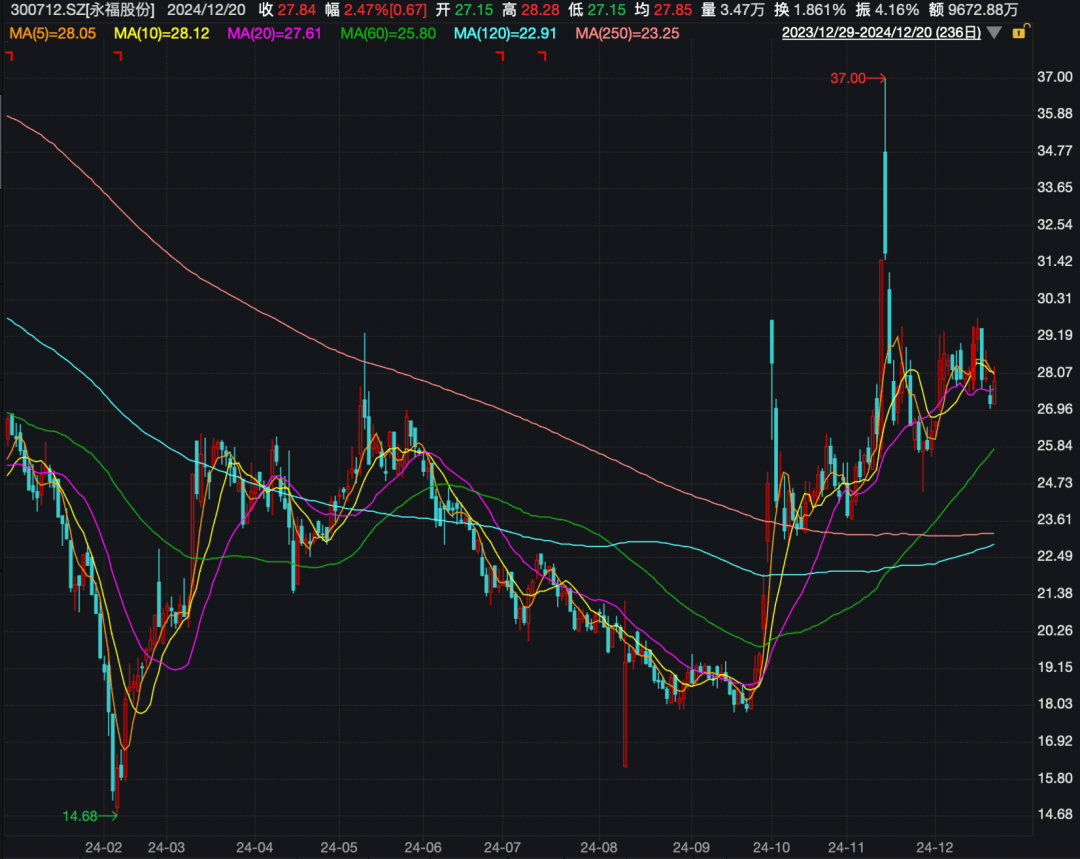
Task: Click the red event flag below MA(5) label
Action: click(9, 57)
